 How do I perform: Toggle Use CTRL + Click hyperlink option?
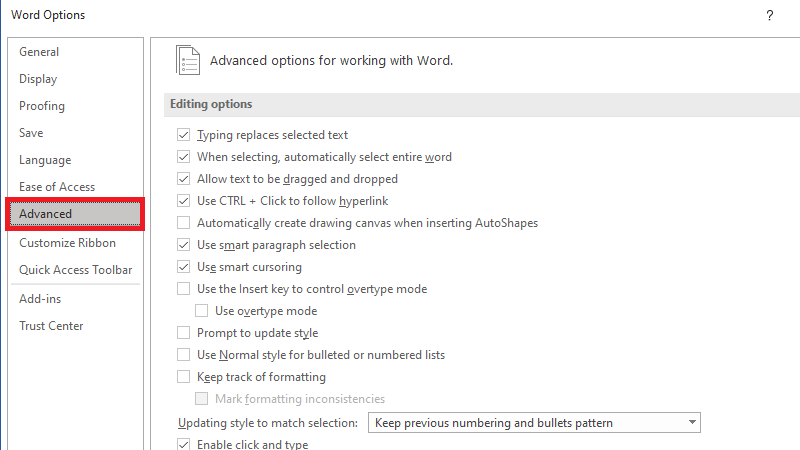pos(183,201)
